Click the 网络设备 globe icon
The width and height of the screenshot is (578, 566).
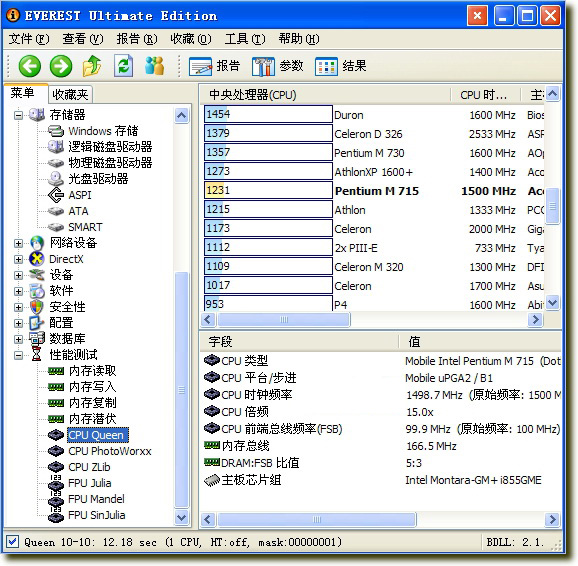37,243
